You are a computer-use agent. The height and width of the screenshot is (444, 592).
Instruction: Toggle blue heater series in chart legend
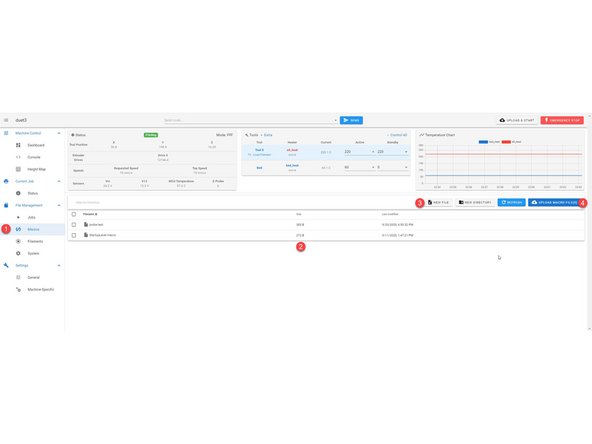[x=489, y=142]
